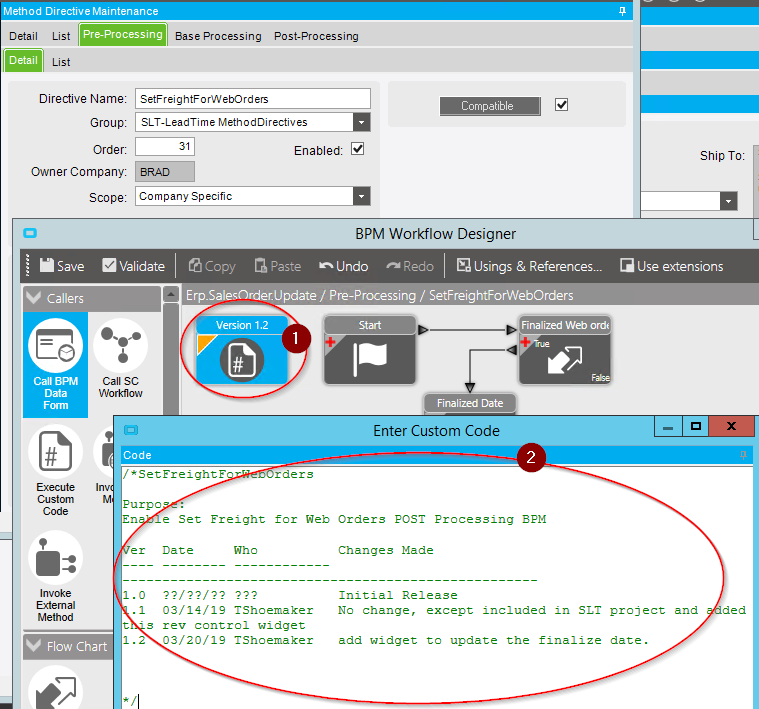Click the 'Enable Set Freight for Web Orders' line
This screenshot has height=709, width=759.
[x=334, y=519]
